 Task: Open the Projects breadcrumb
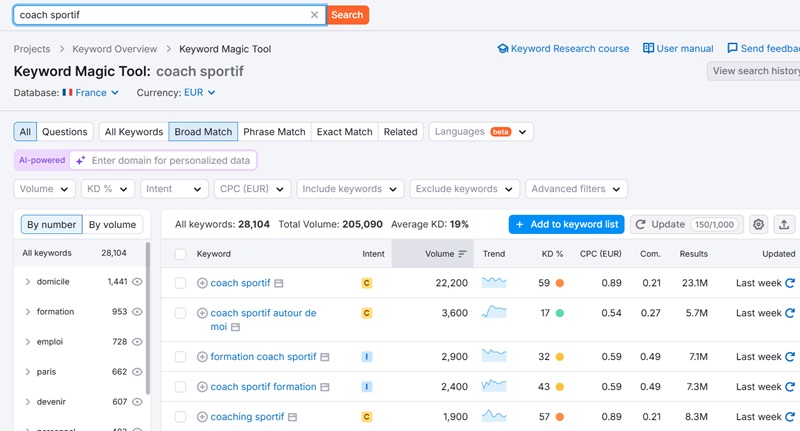click(x=32, y=49)
